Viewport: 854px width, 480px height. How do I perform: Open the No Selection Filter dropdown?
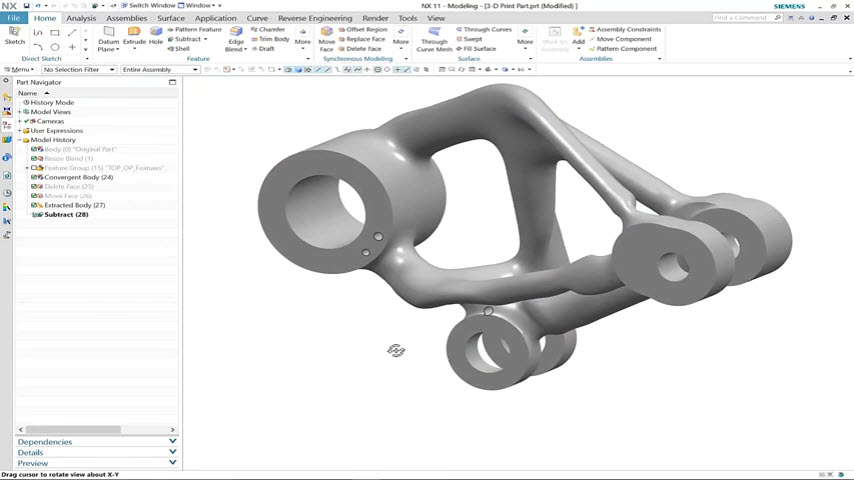point(78,70)
